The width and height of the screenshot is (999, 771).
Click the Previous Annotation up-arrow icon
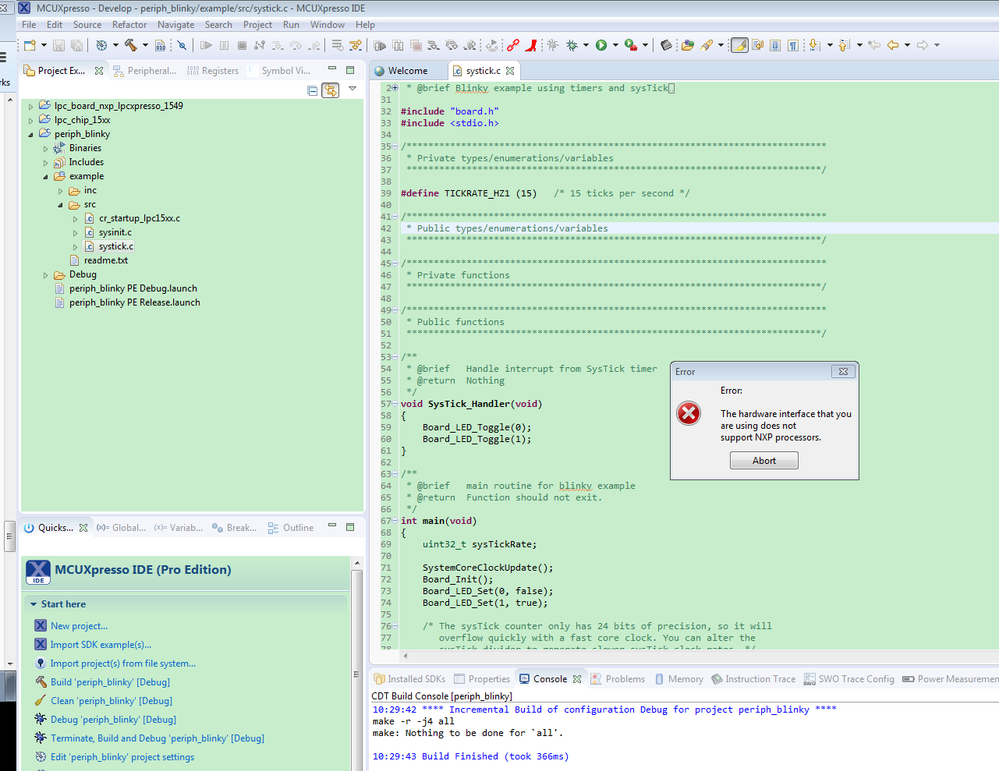(x=844, y=45)
